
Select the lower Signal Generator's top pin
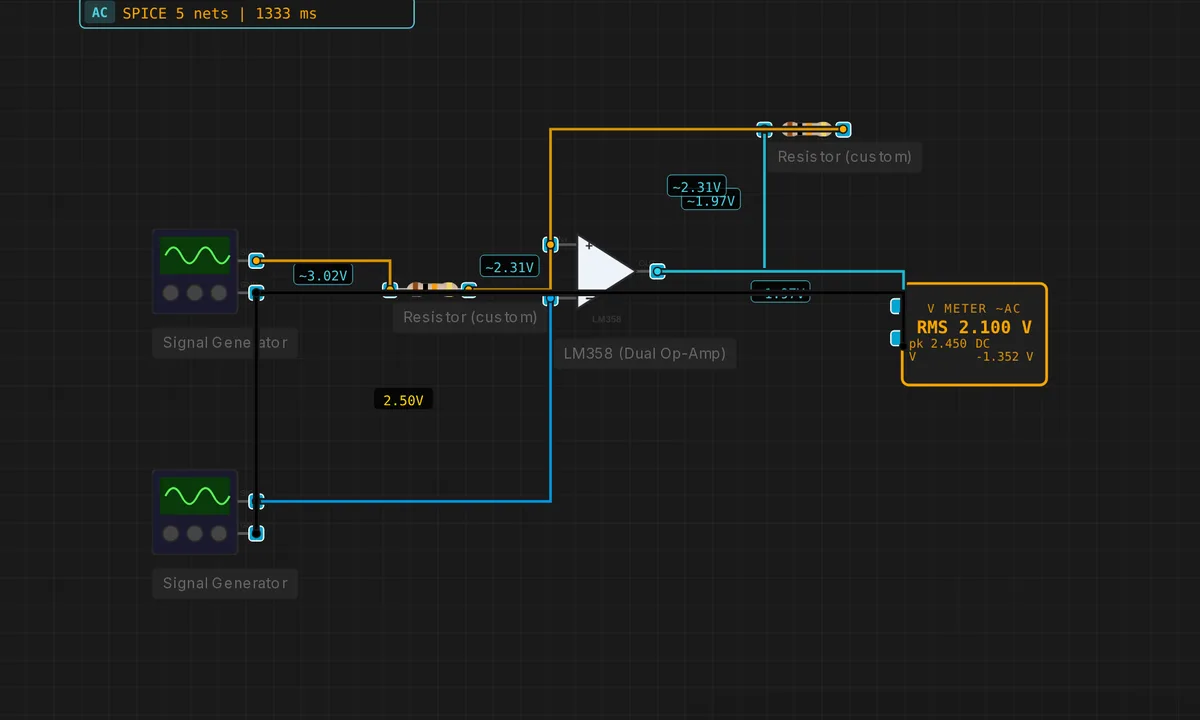(x=256, y=501)
